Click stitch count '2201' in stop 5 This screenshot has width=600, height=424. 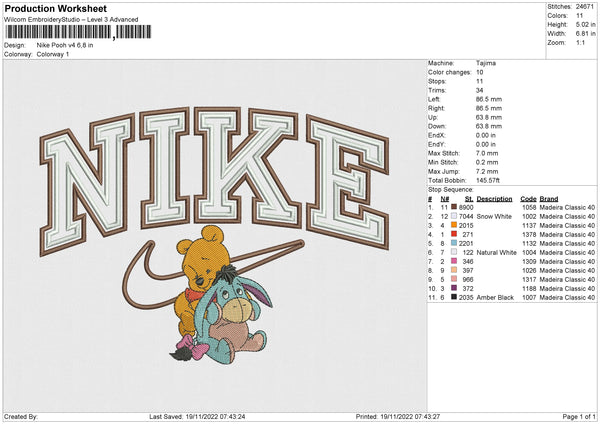(x=466, y=243)
